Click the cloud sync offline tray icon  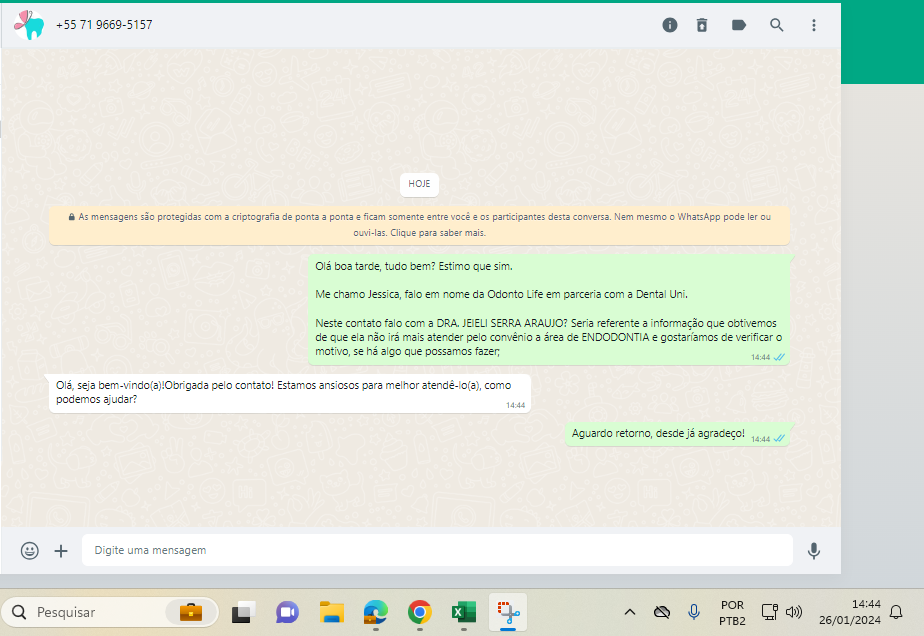pyautogui.click(x=662, y=612)
